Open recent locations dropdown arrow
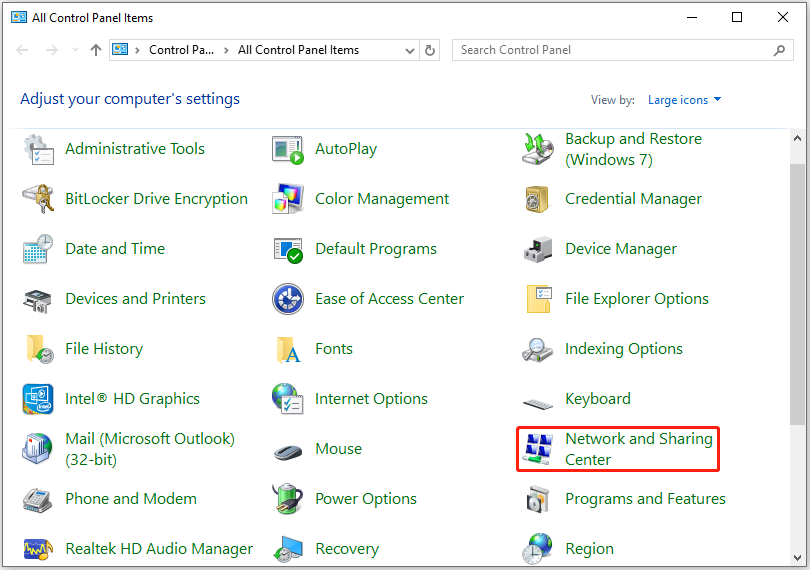The image size is (810, 570). point(75,50)
